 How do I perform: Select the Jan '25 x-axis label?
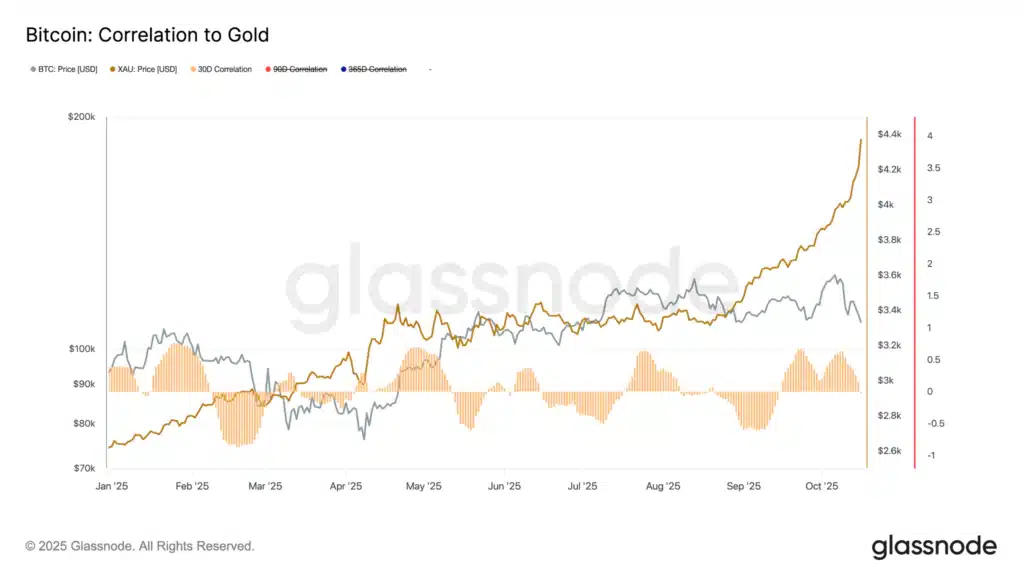tap(109, 486)
